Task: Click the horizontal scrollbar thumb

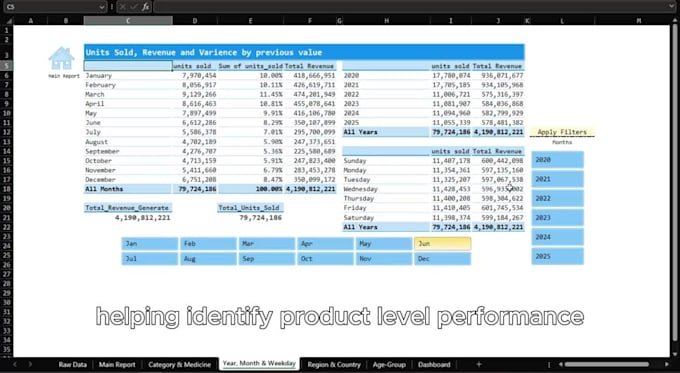Action: tap(606, 364)
